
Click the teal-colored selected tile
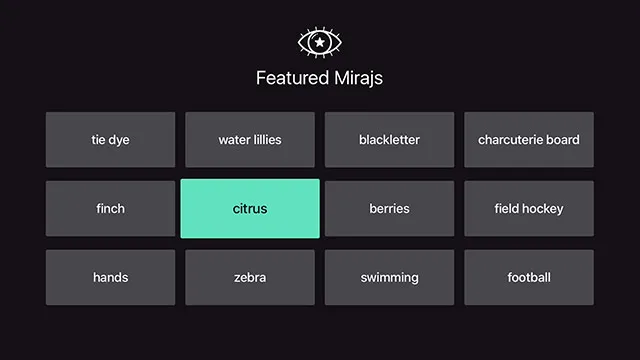tap(250, 209)
